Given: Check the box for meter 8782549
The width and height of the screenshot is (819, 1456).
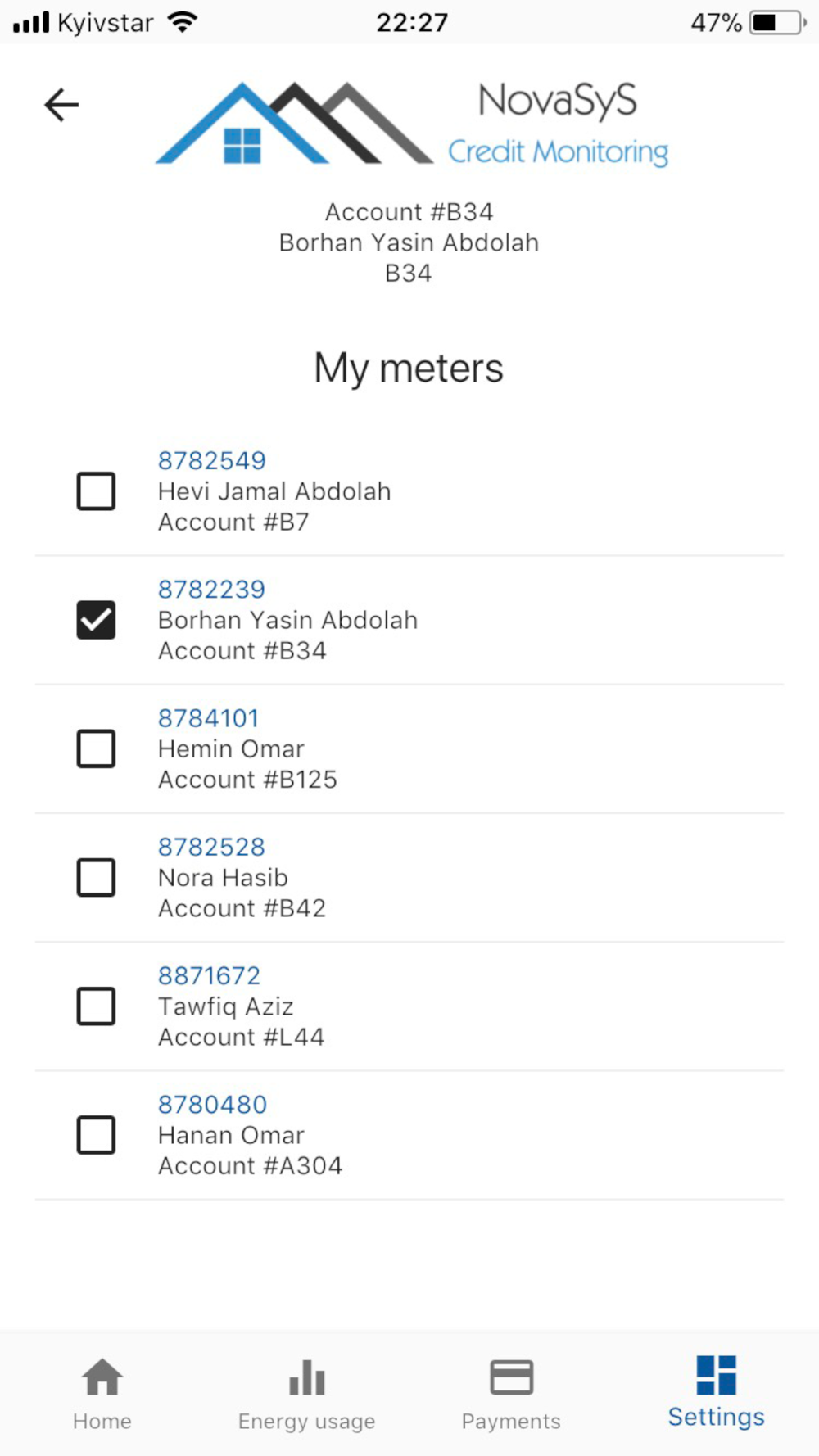Looking at the screenshot, I should (x=96, y=491).
